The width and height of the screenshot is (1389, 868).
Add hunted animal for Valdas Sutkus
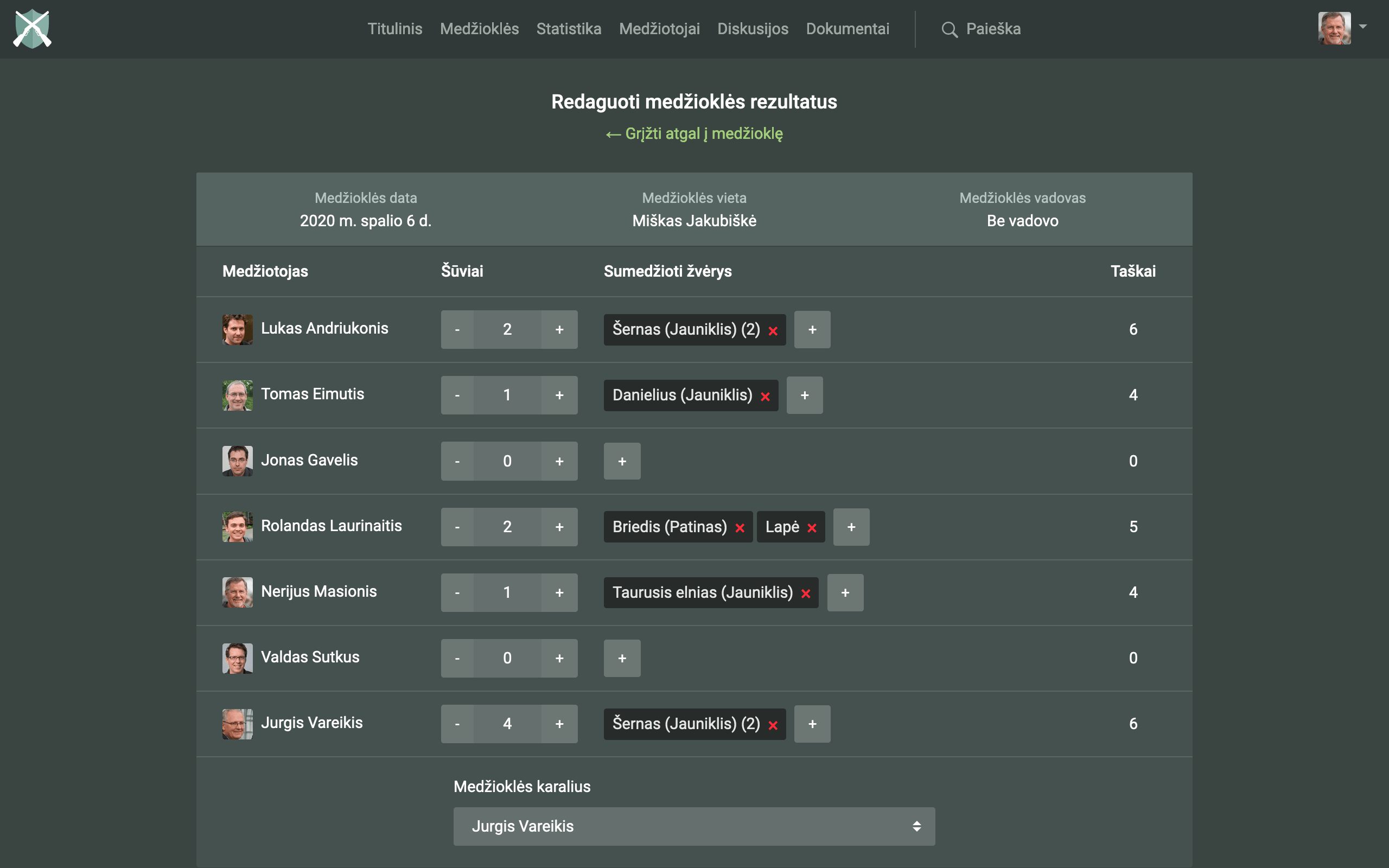(622, 658)
